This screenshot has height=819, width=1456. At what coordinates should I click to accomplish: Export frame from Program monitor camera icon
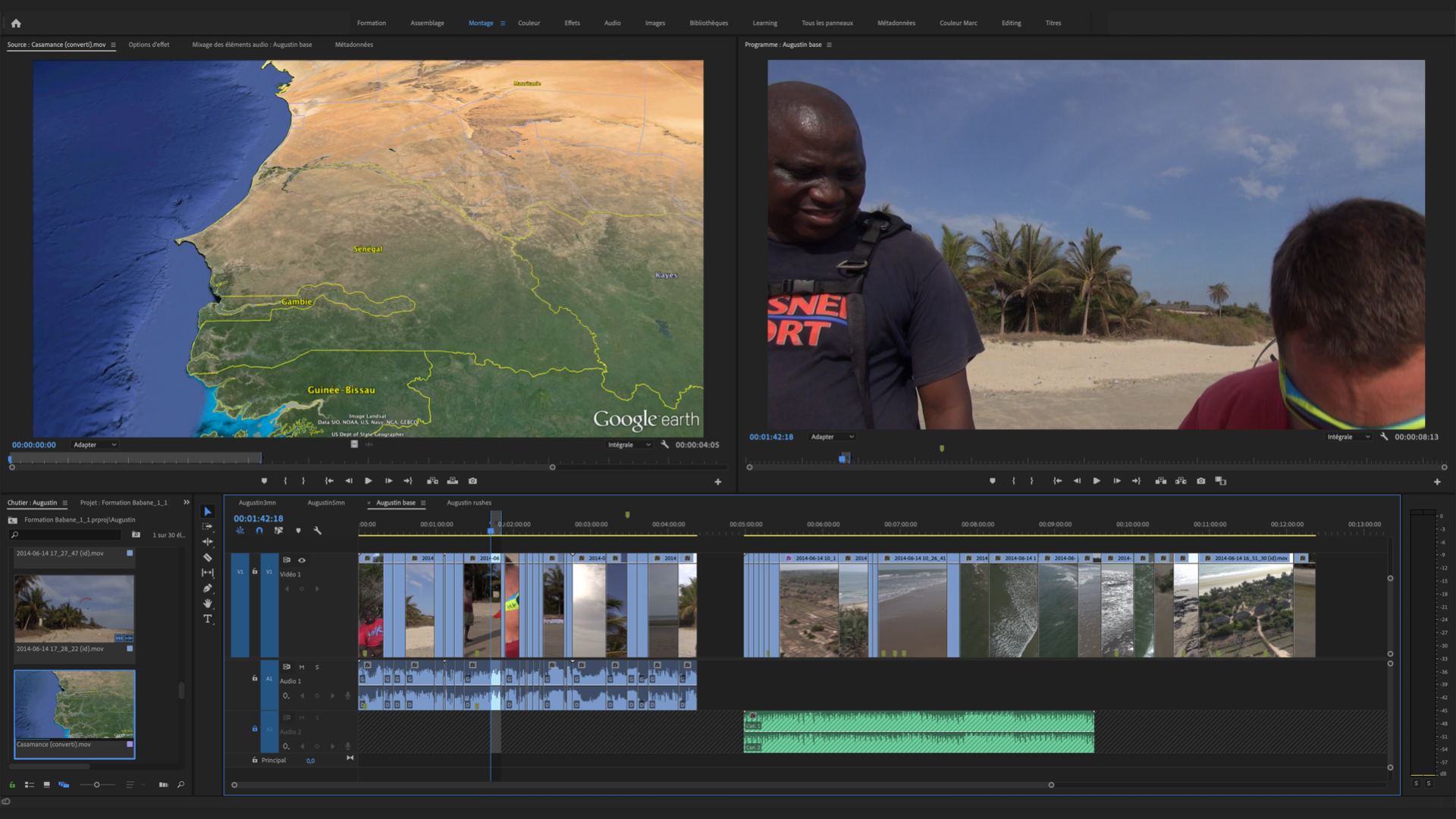(x=1200, y=481)
